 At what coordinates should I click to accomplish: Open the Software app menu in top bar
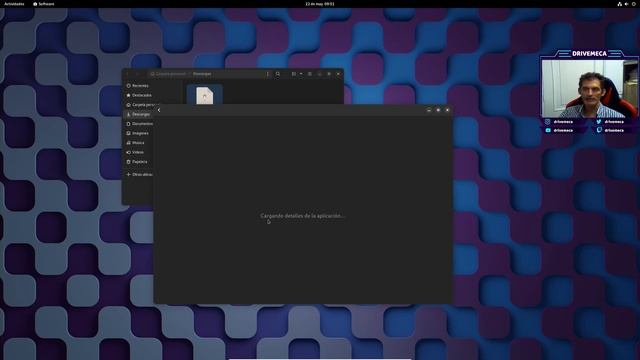[44, 4]
